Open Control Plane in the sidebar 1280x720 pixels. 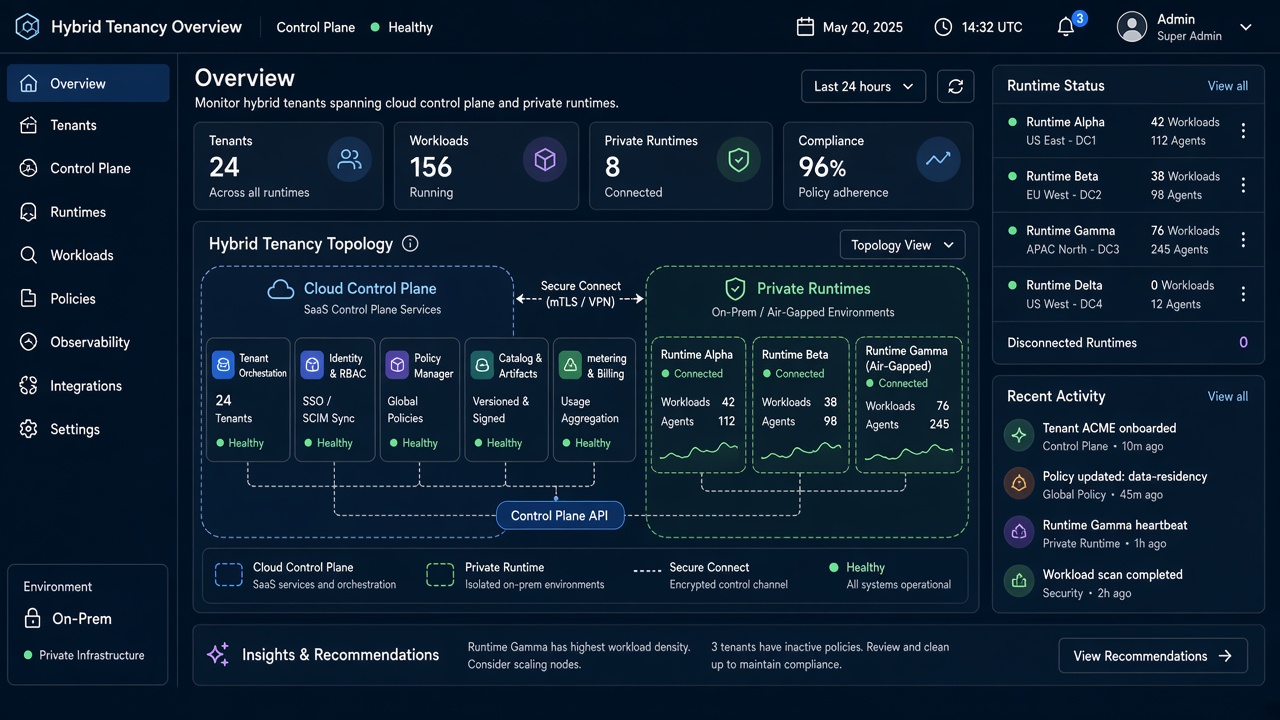[x=88, y=169]
